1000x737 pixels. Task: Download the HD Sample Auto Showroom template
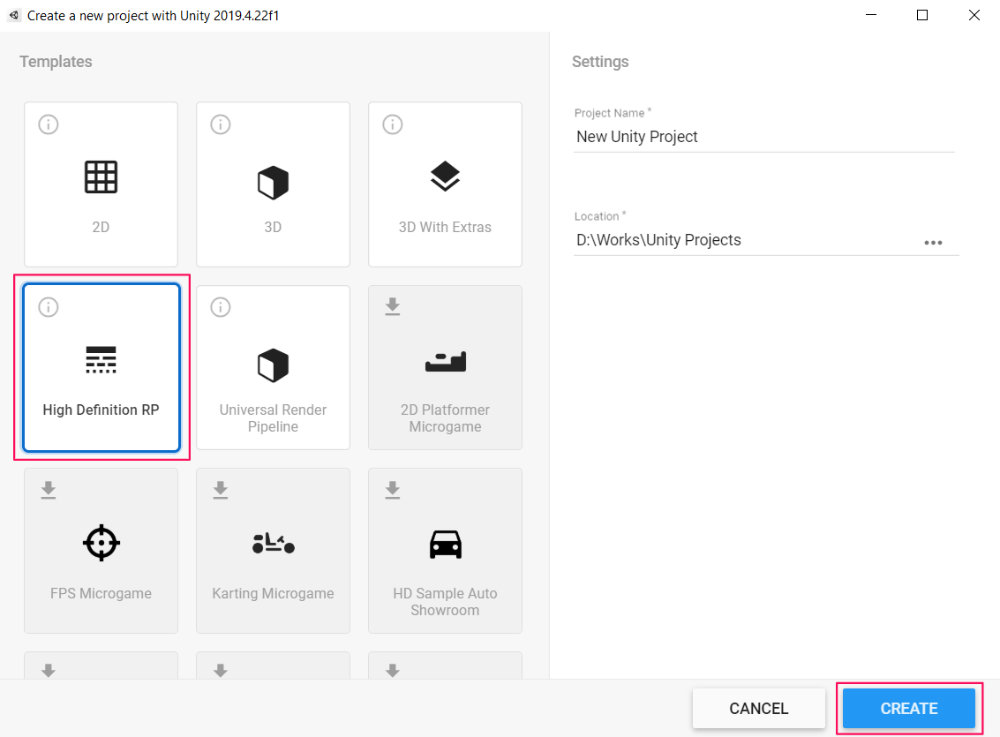pos(393,490)
